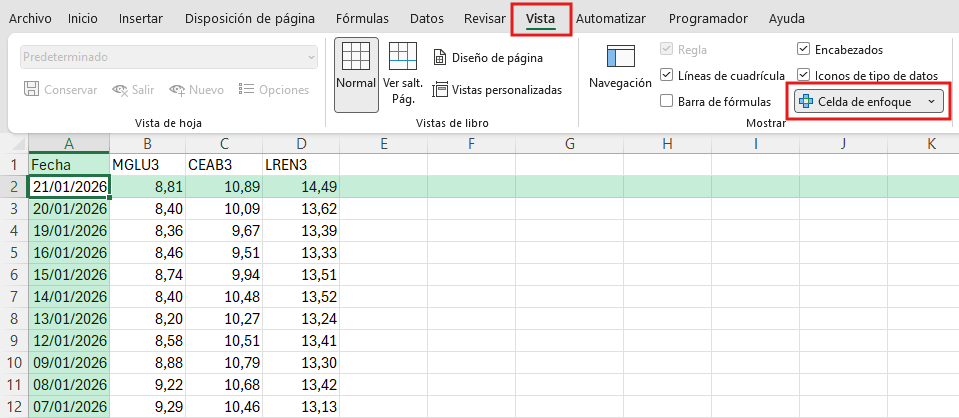Uncheck the Encabezados checkbox
The image size is (959, 418).
click(804, 50)
